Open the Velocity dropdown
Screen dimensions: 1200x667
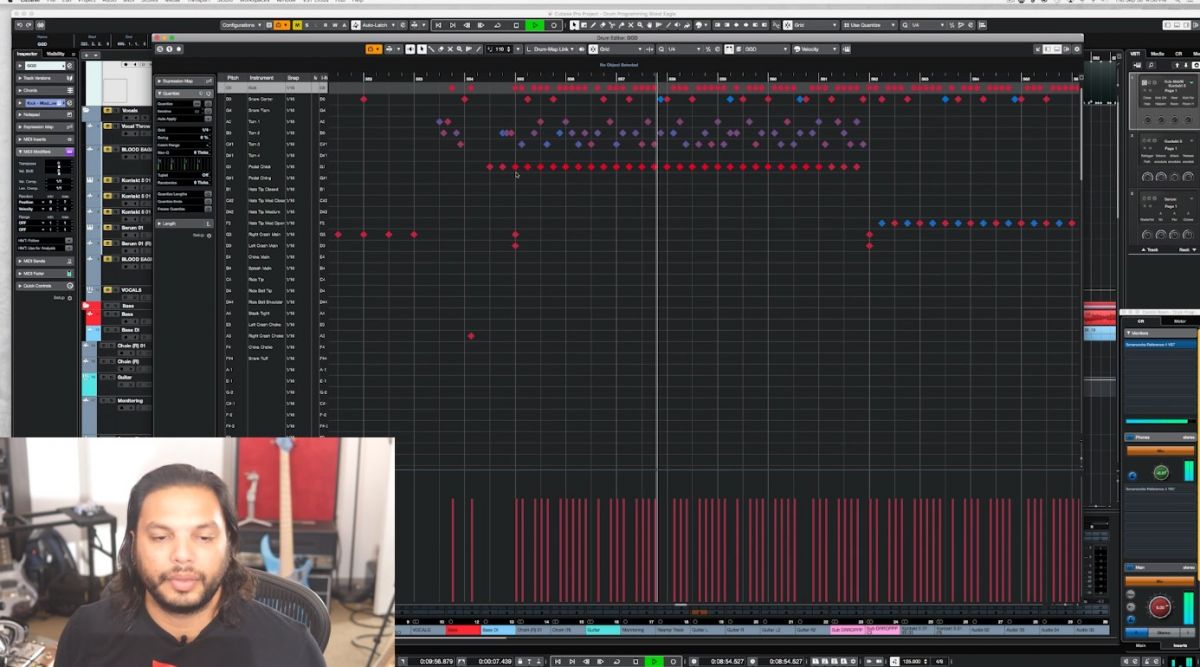pyautogui.click(x=810, y=48)
